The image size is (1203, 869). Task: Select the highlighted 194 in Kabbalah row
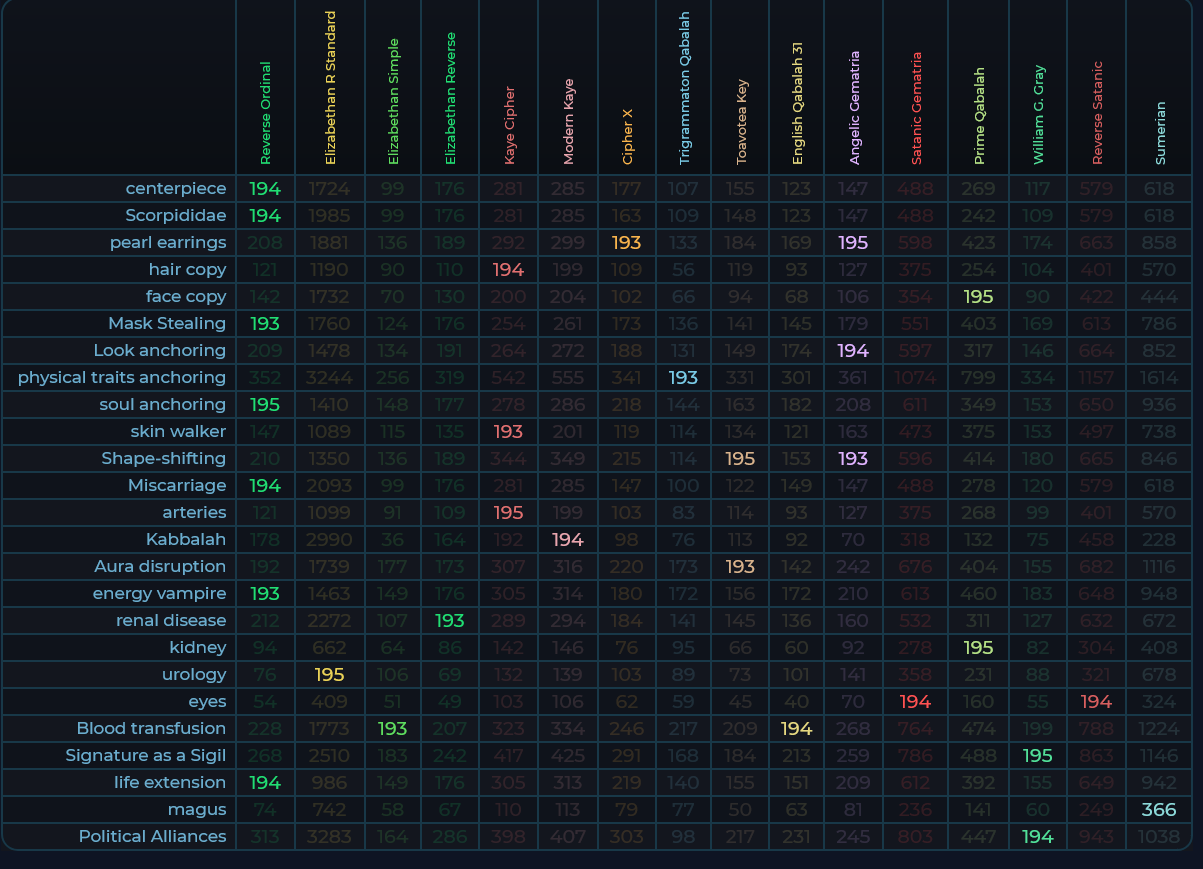[x=568, y=540]
